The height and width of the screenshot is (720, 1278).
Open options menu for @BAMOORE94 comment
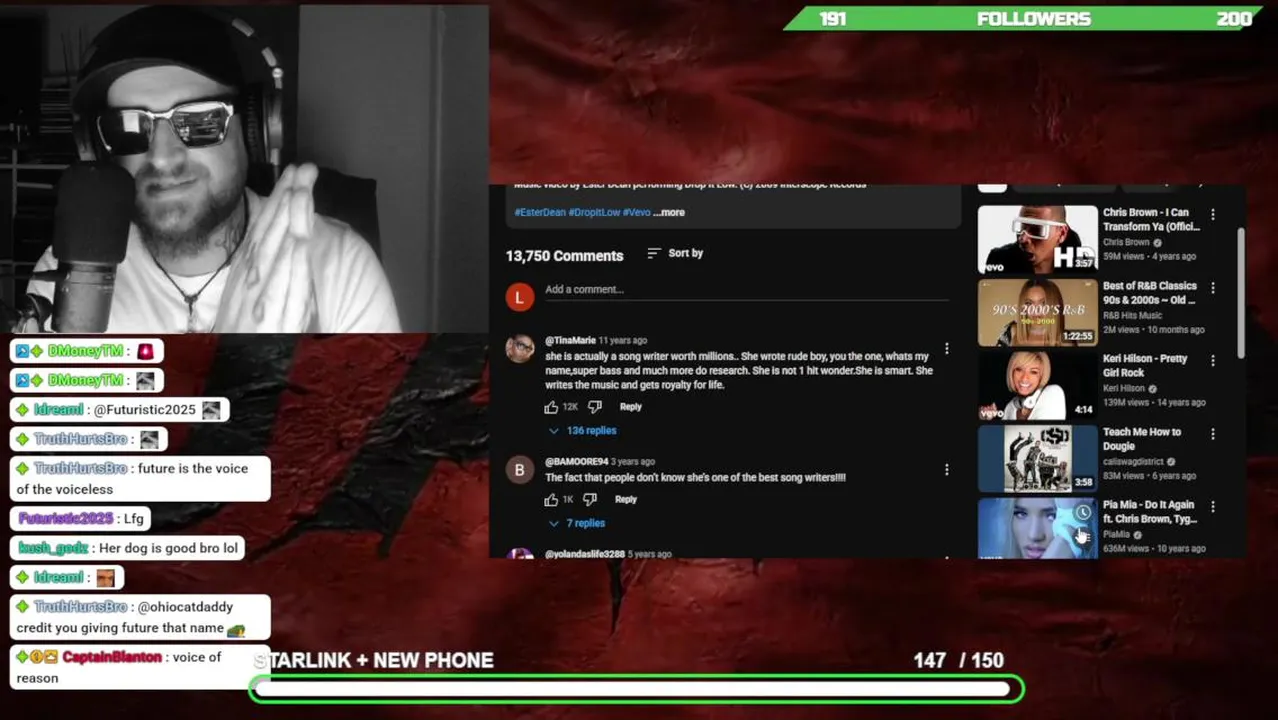(947, 469)
